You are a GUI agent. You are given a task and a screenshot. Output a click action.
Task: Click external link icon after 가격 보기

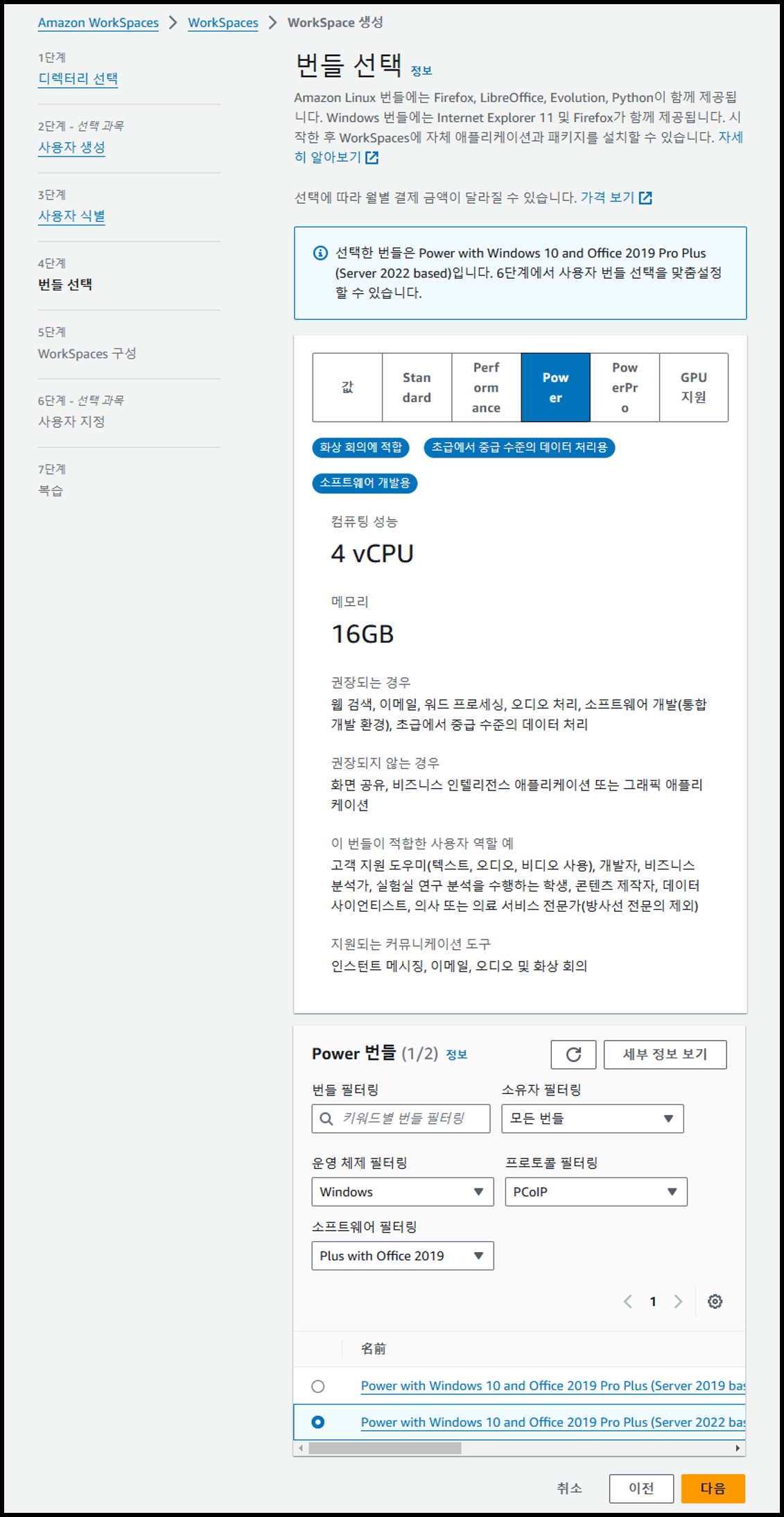pyautogui.click(x=645, y=198)
